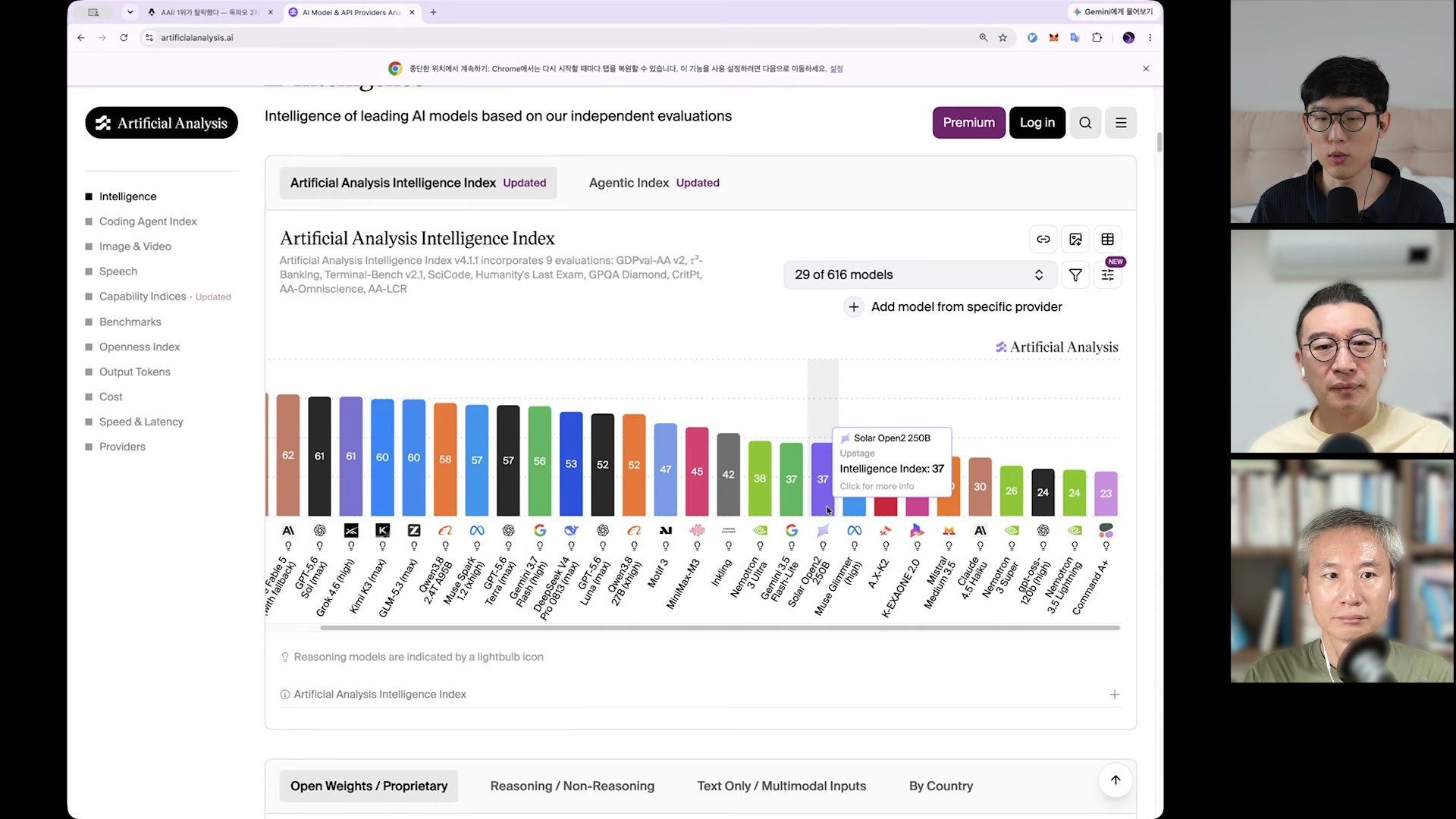Open the model filter funnel
Screen dimensions: 1456x819
(x=1075, y=275)
